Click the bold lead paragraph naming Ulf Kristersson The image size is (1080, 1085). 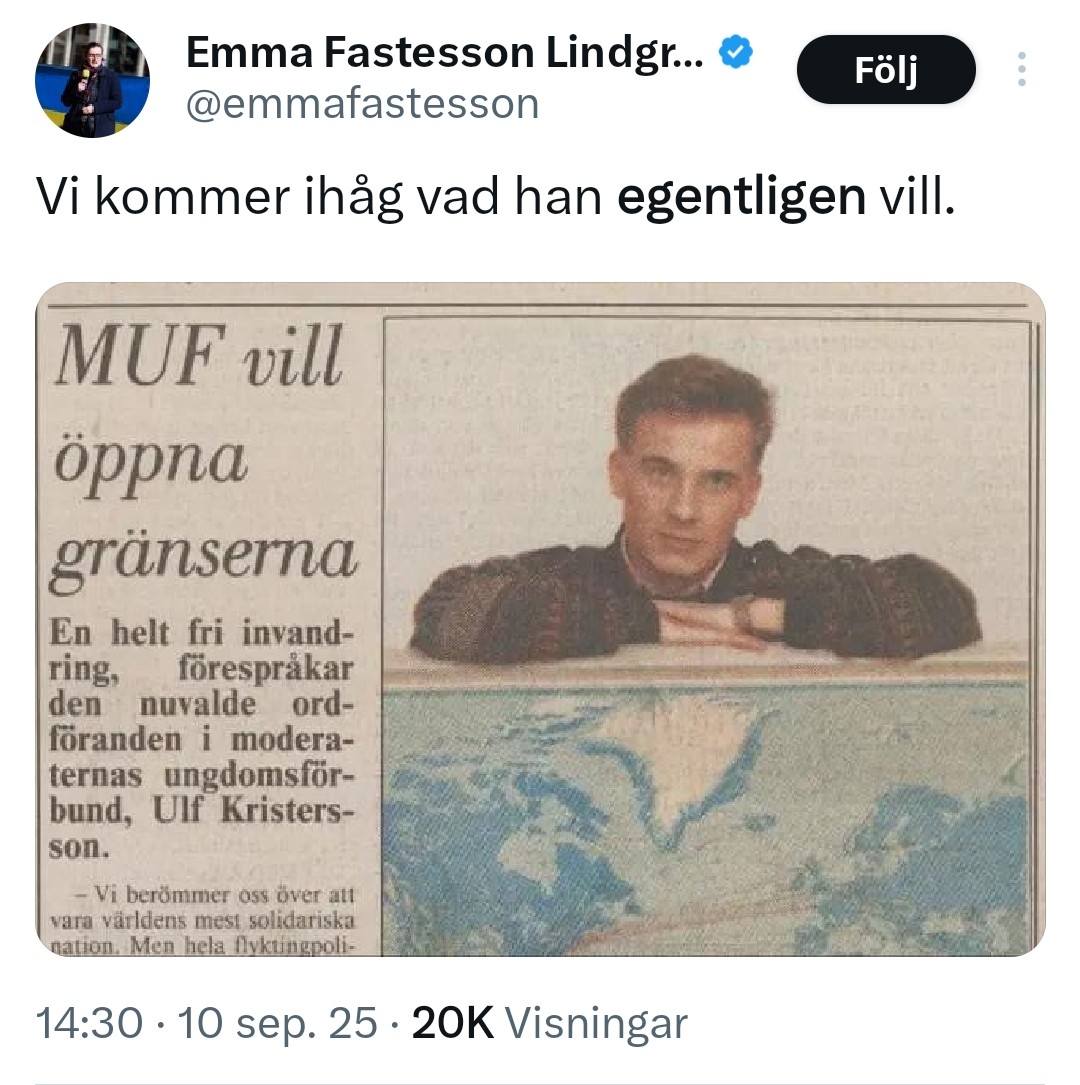click(x=202, y=740)
